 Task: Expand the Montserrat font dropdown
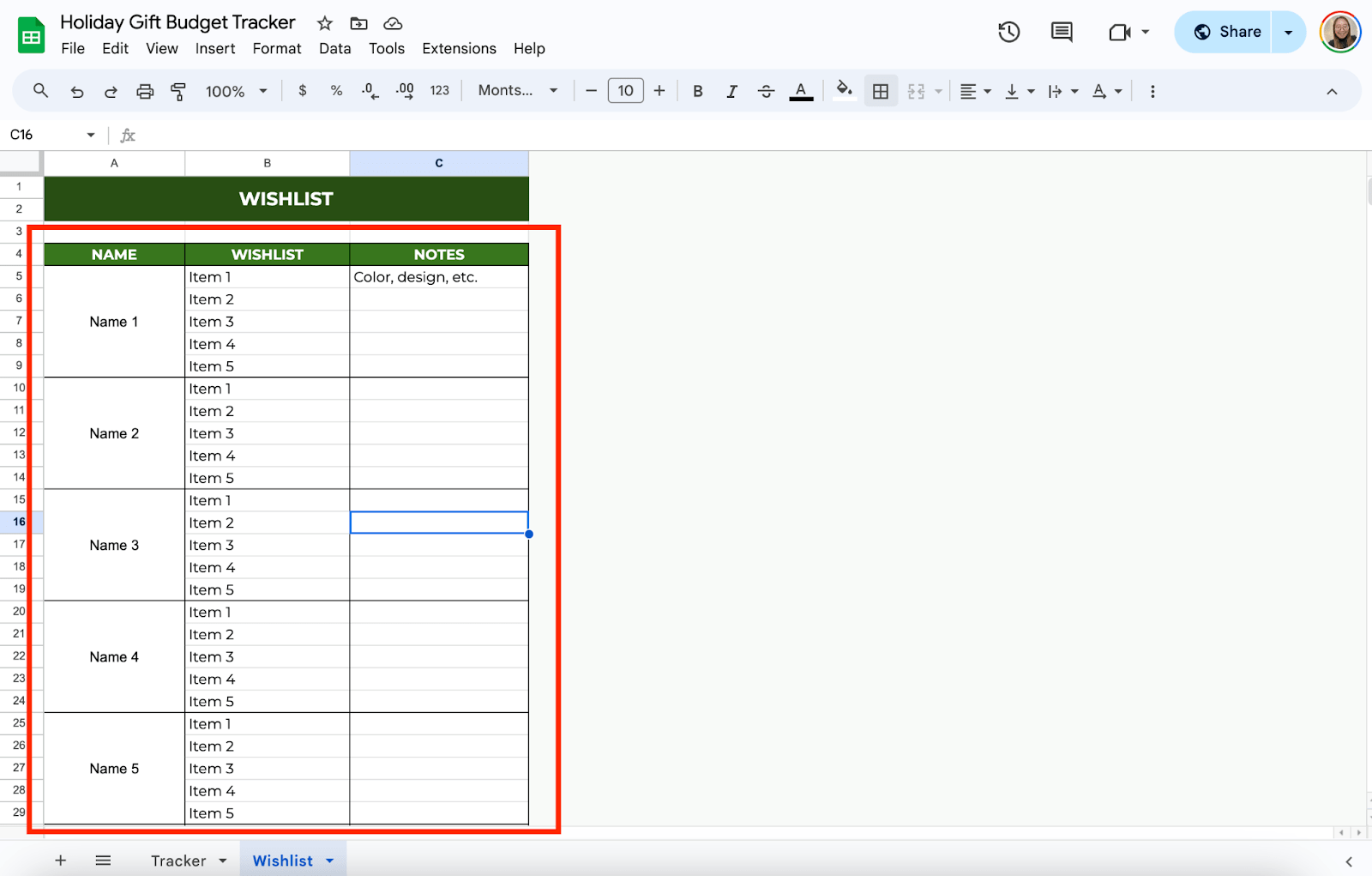[x=518, y=91]
